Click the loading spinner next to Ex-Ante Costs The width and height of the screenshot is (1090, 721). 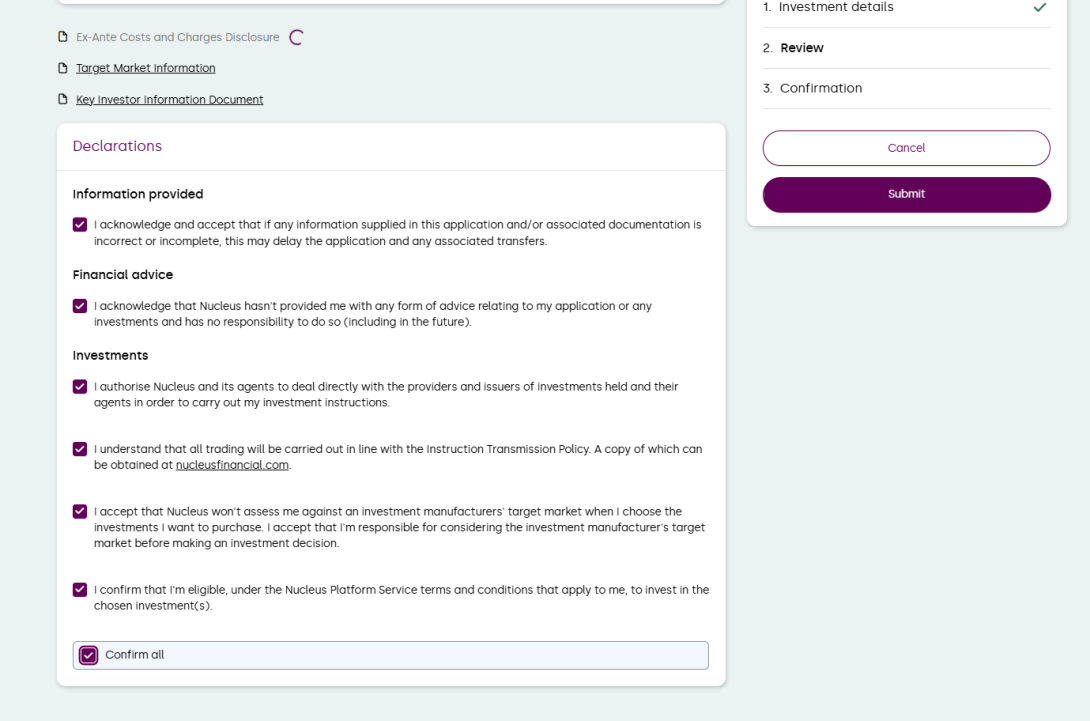[x=296, y=38]
